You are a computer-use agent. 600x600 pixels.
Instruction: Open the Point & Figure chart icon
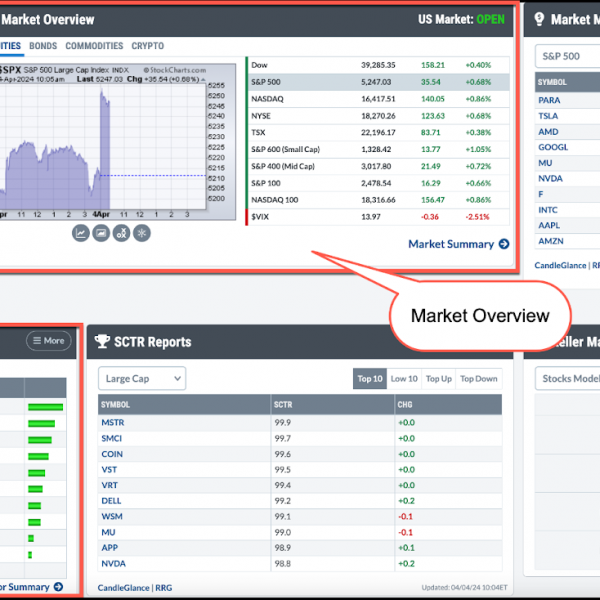pyautogui.click(x=121, y=233)
